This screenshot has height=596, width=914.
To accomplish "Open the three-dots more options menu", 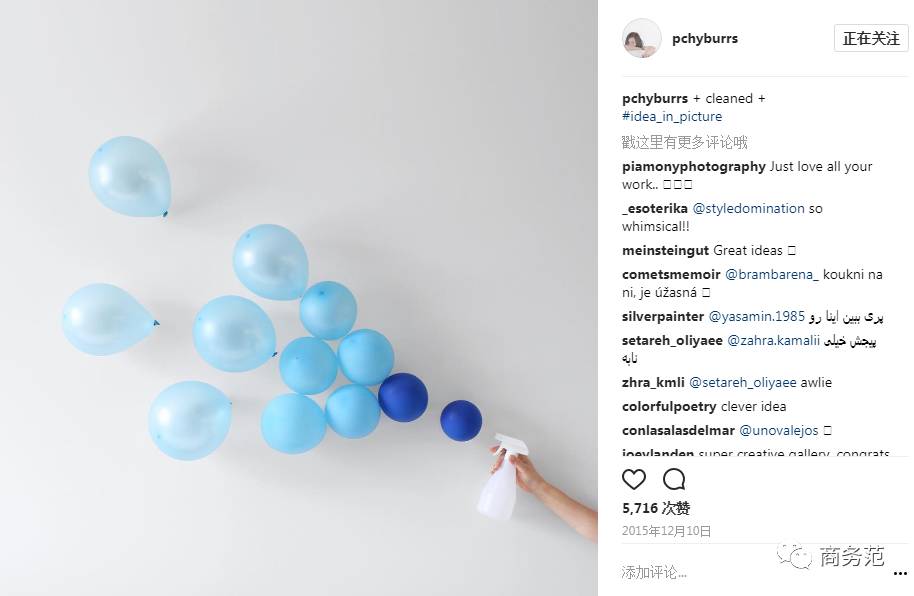I will (x=900, y=574).
